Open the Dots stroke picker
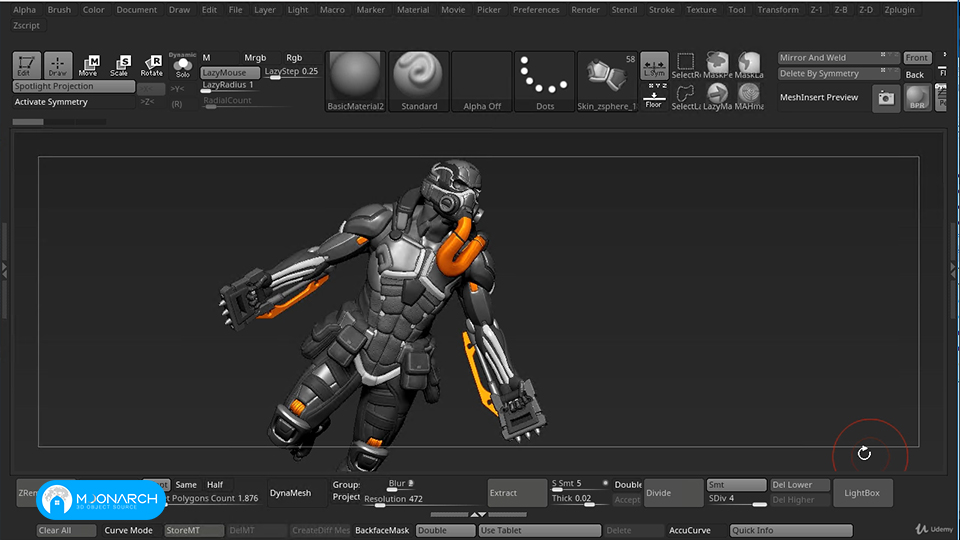960x540 pixels. [x=544, y=81]
